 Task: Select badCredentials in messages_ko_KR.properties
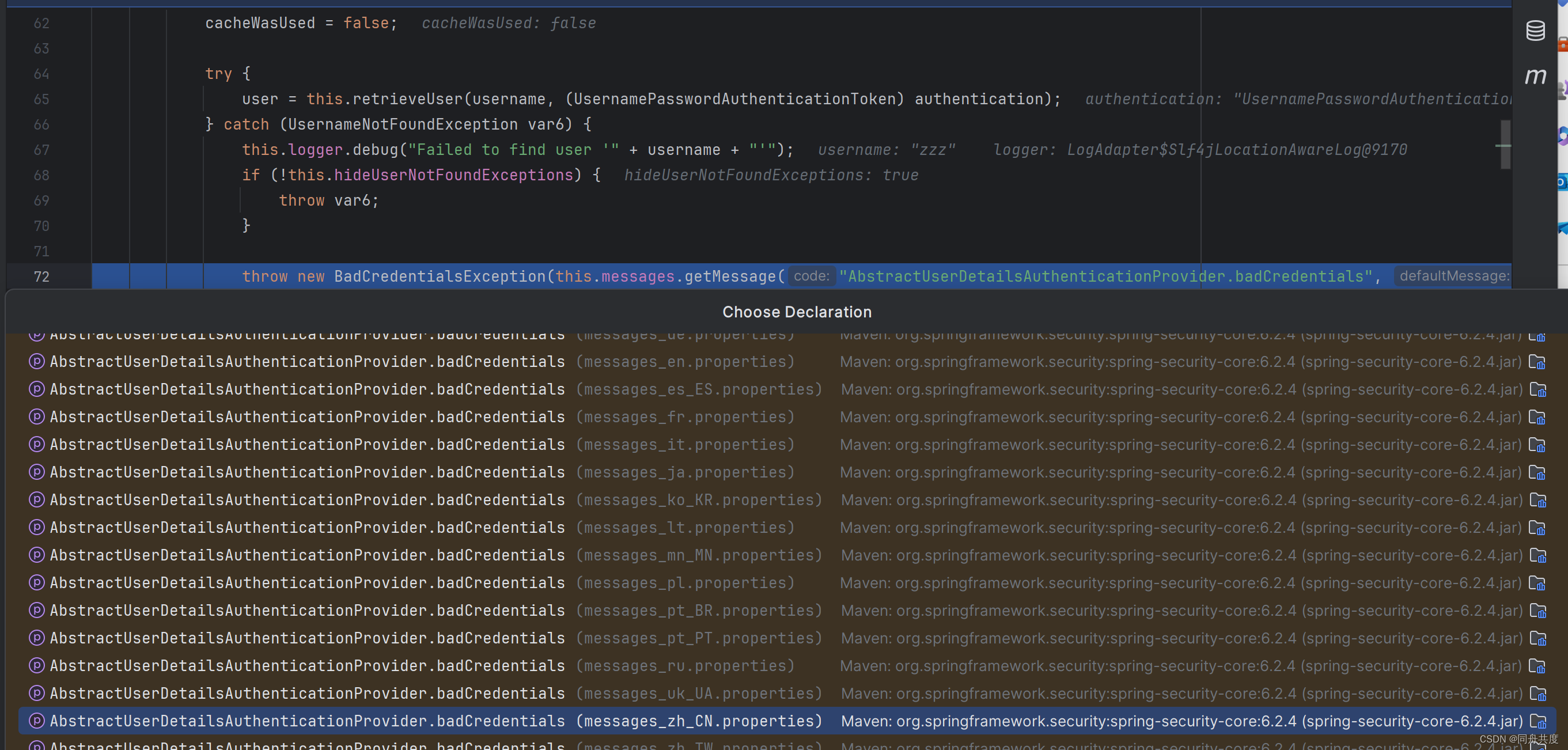[787, 500]
